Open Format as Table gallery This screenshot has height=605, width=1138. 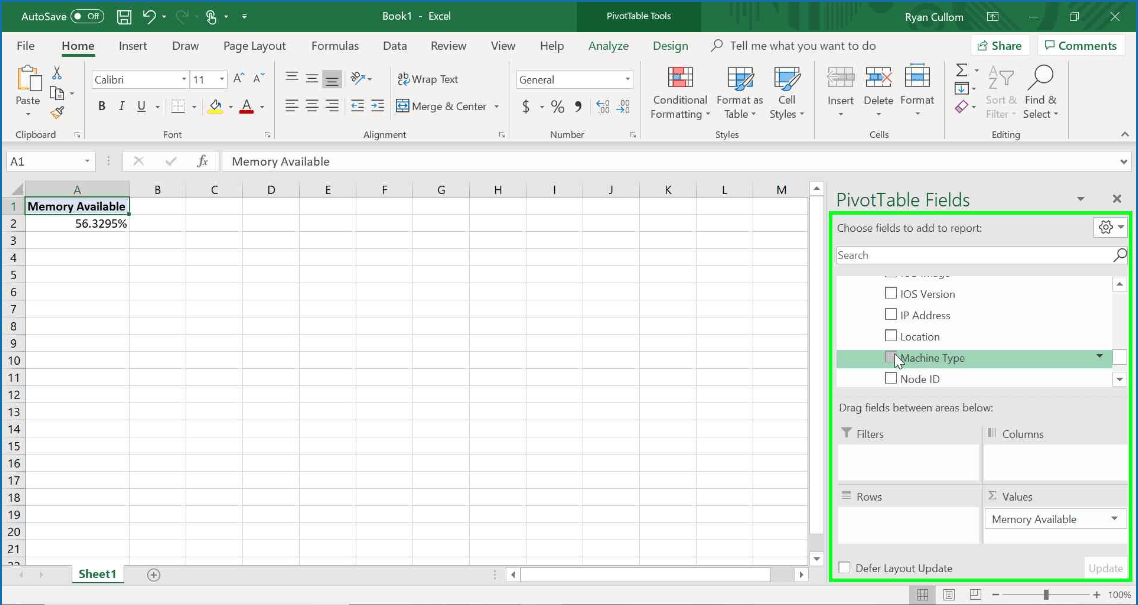click(x=740, y=93)
